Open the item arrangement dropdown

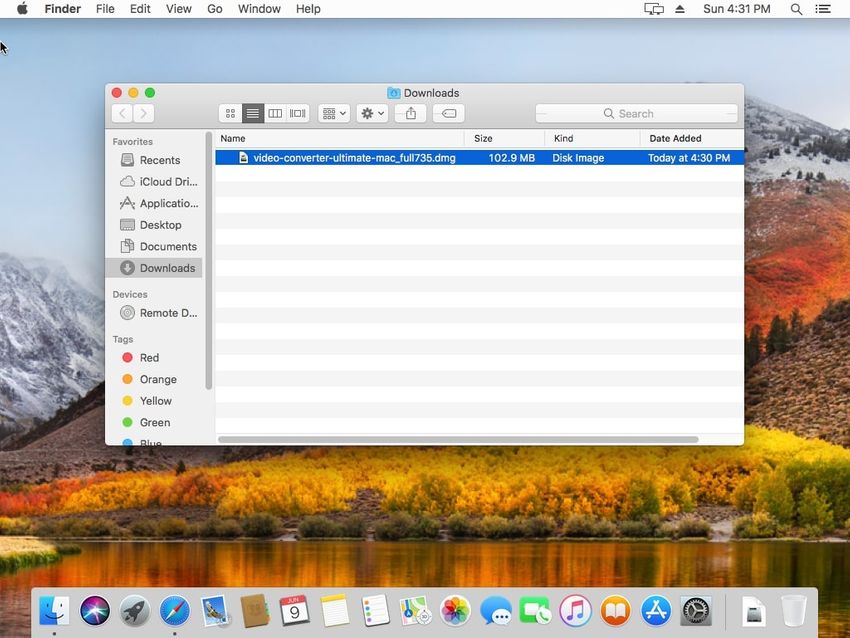[333, 114]
